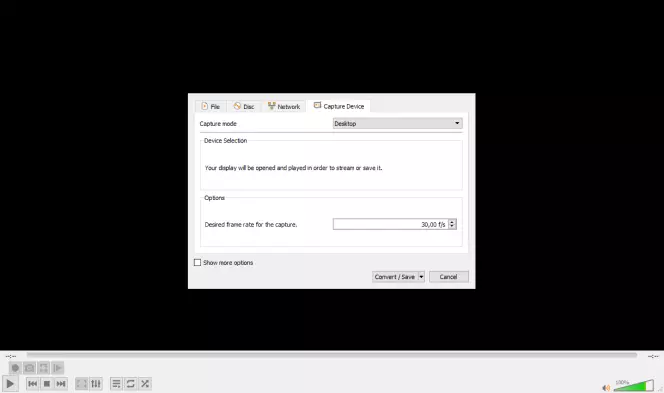Click the Stop playback button

point(47,384)
